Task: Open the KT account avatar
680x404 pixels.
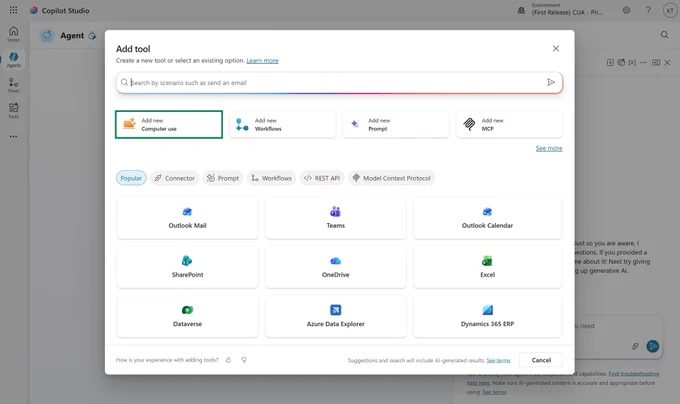Action: (670, 10)
